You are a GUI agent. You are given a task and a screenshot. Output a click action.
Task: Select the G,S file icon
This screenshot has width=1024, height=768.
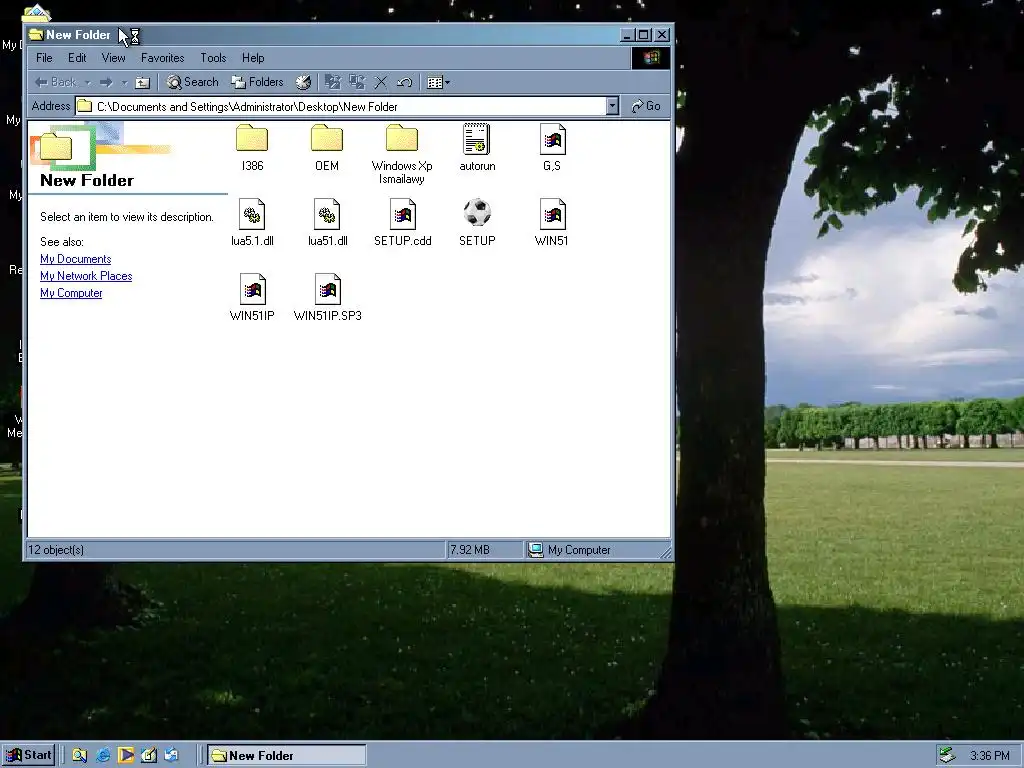[x=552, y=148]
